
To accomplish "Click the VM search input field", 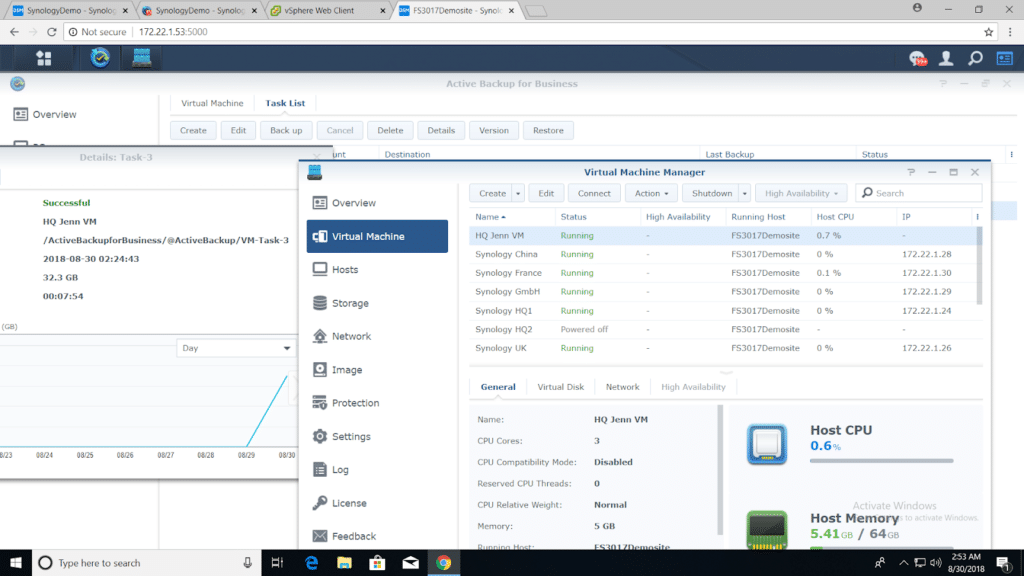I will 925,193.
